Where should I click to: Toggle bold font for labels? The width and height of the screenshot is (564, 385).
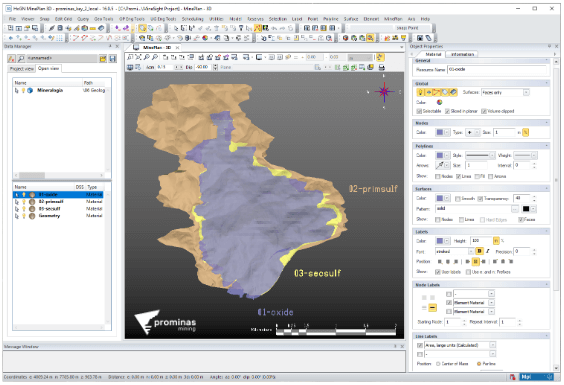pos(479,251)
